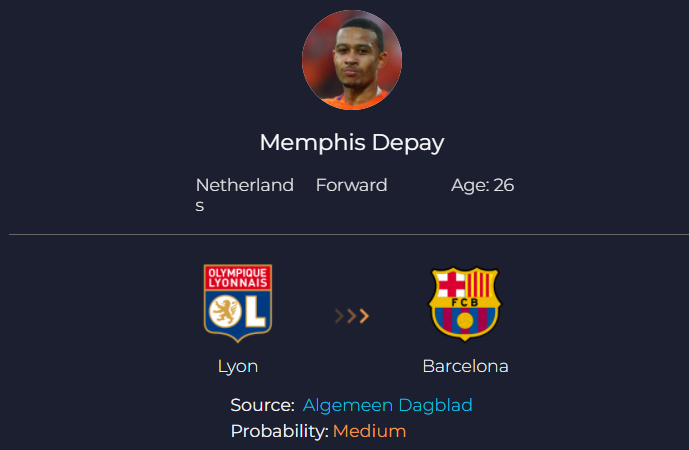Click the football at Barcelona crest bottom
Viewport: 689px width, 450px height.
pos(464,322)
